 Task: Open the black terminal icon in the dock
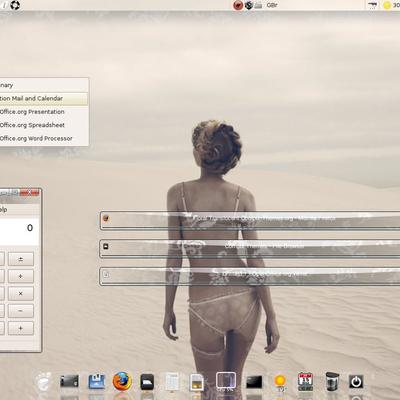click(x=254, y=382)
